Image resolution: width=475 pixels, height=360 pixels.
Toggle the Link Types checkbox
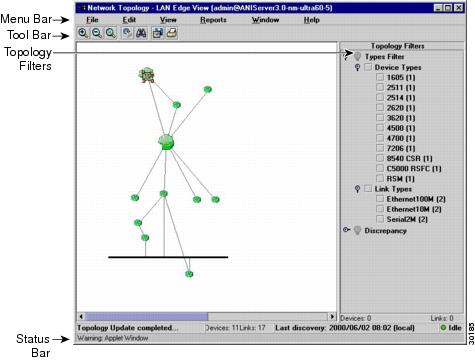click(x=368, y=189)
